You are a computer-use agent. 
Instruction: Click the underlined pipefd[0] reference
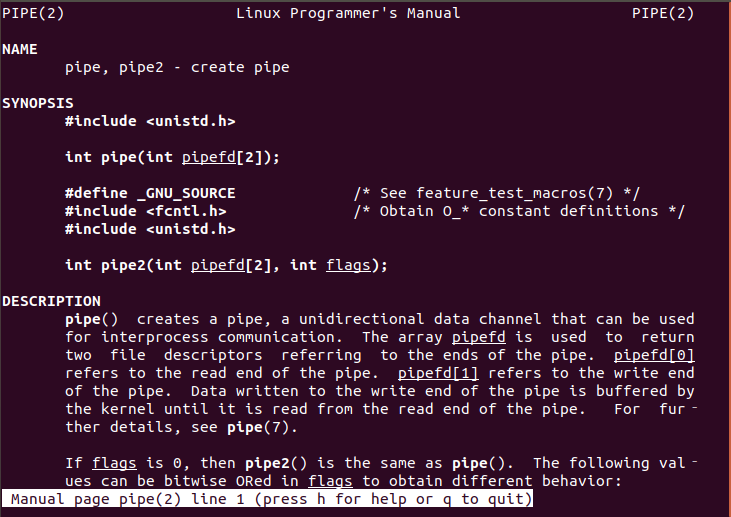[x=654, y=355]
